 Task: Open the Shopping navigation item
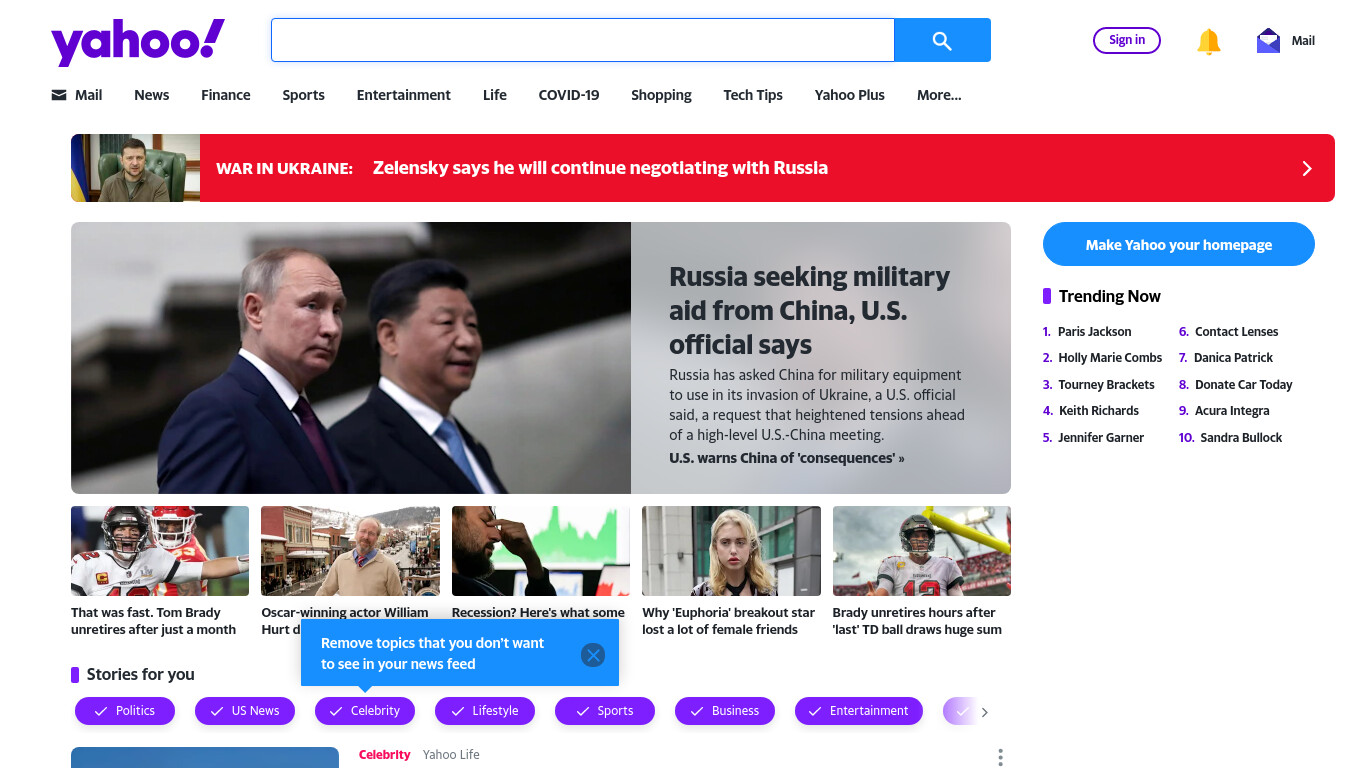coord(661,95)
